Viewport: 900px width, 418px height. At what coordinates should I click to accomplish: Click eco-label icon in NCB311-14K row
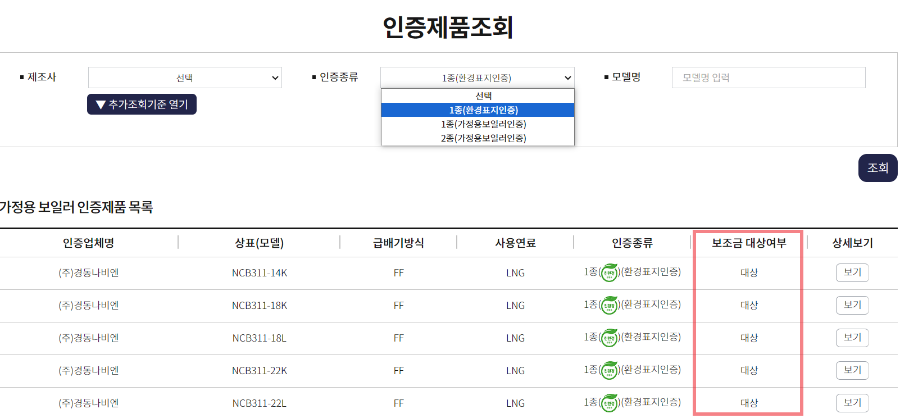(608, 273)
